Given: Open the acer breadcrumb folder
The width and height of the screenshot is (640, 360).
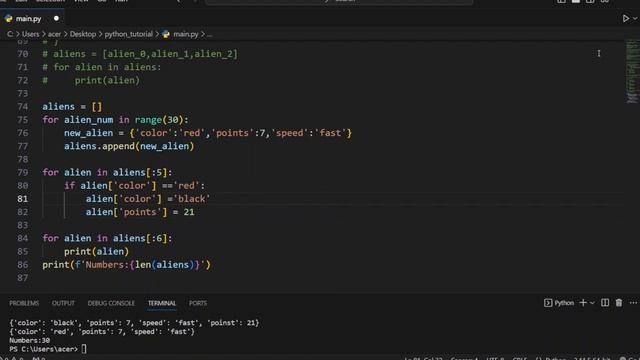Looking at the screenshot, I should (54, 34).
